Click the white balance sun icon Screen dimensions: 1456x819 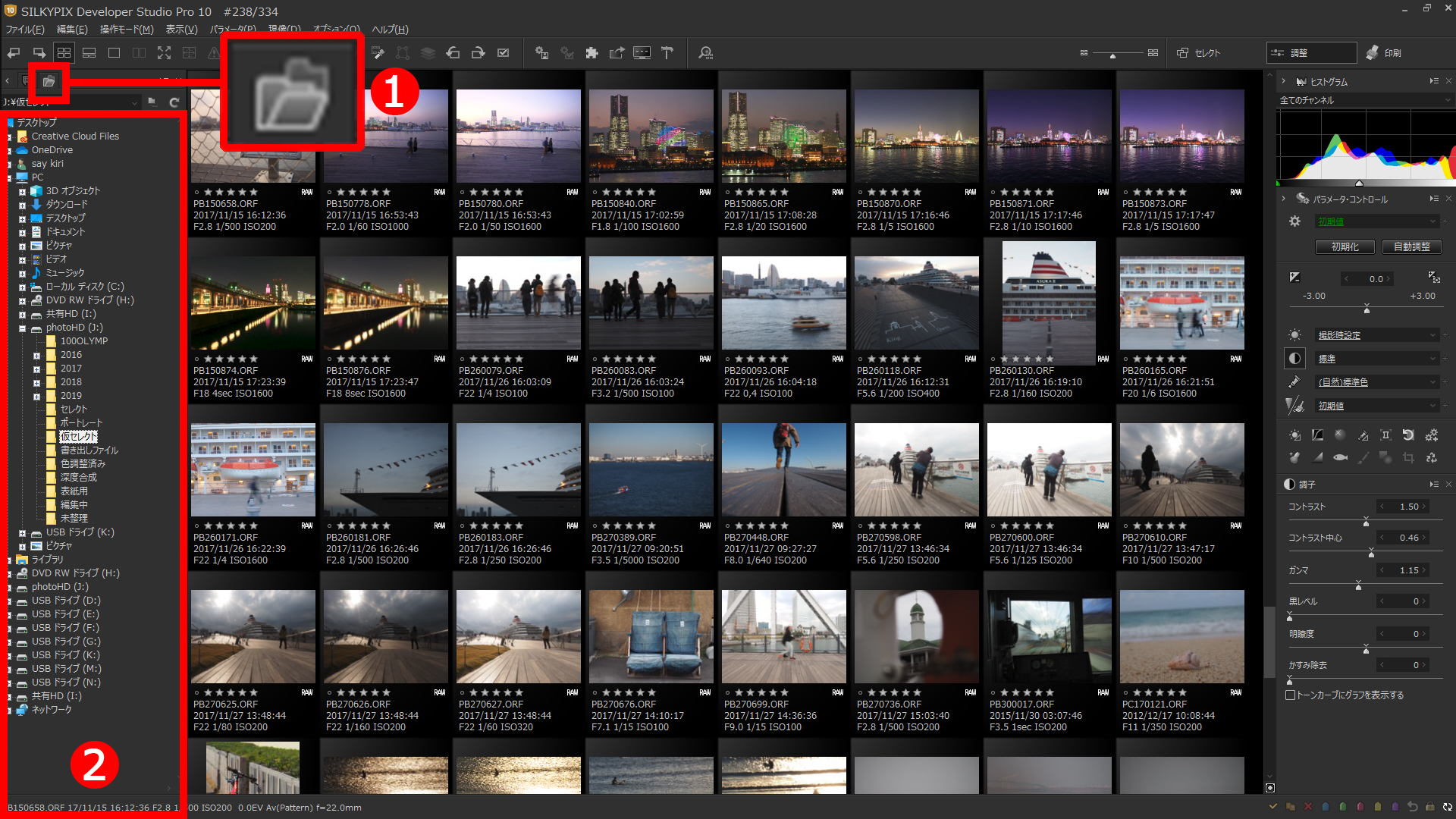1294,335
